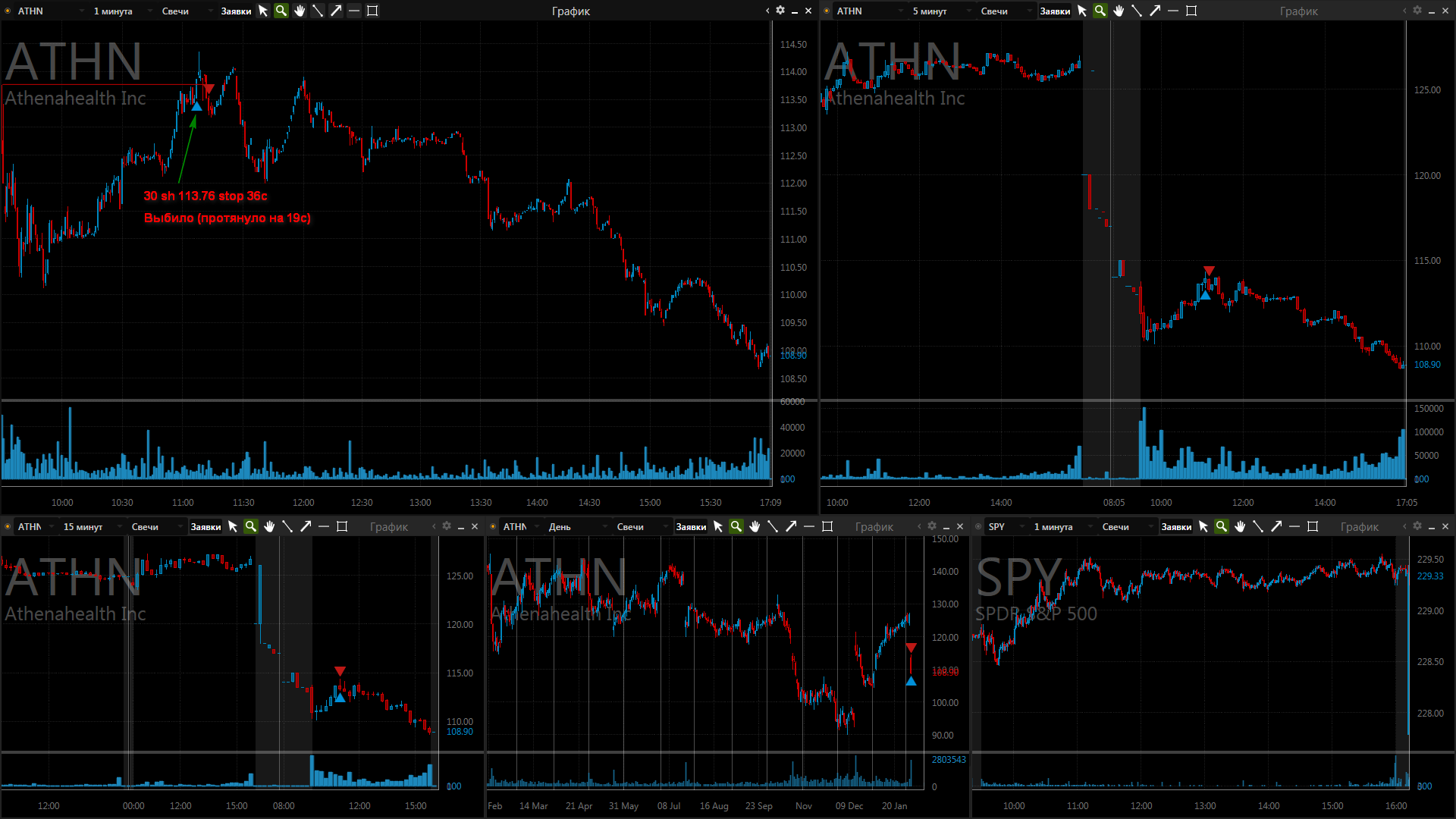Toggle the link indicator dot in SPY chart
The image size is (1456, 819).
point(978,526)
